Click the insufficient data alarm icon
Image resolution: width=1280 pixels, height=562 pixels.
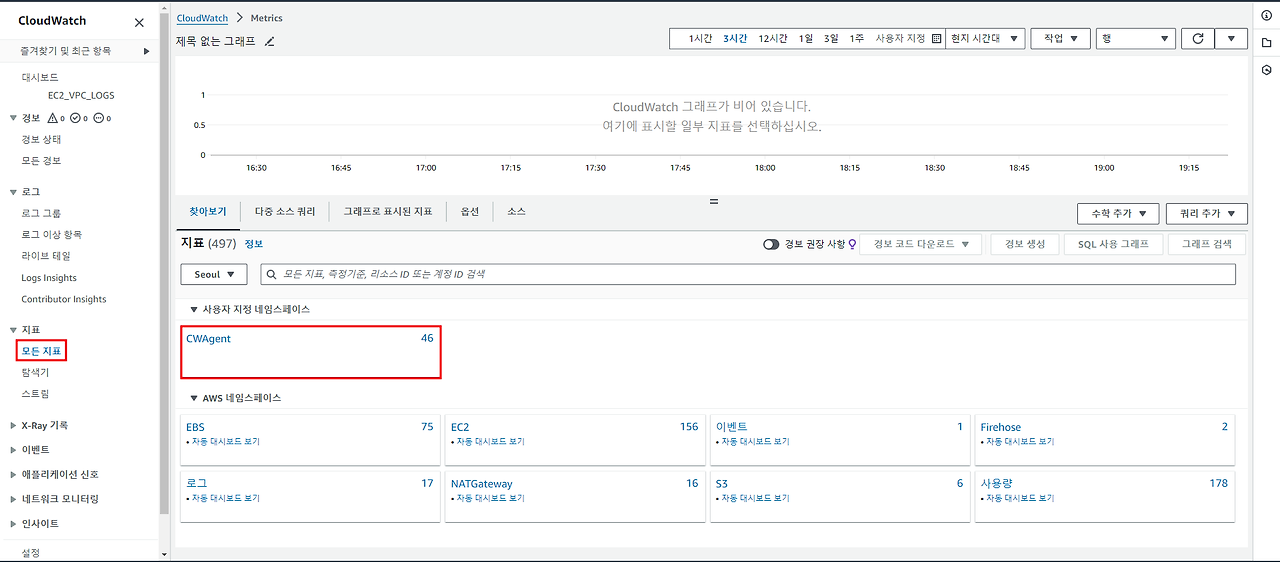tap(98, 118)
